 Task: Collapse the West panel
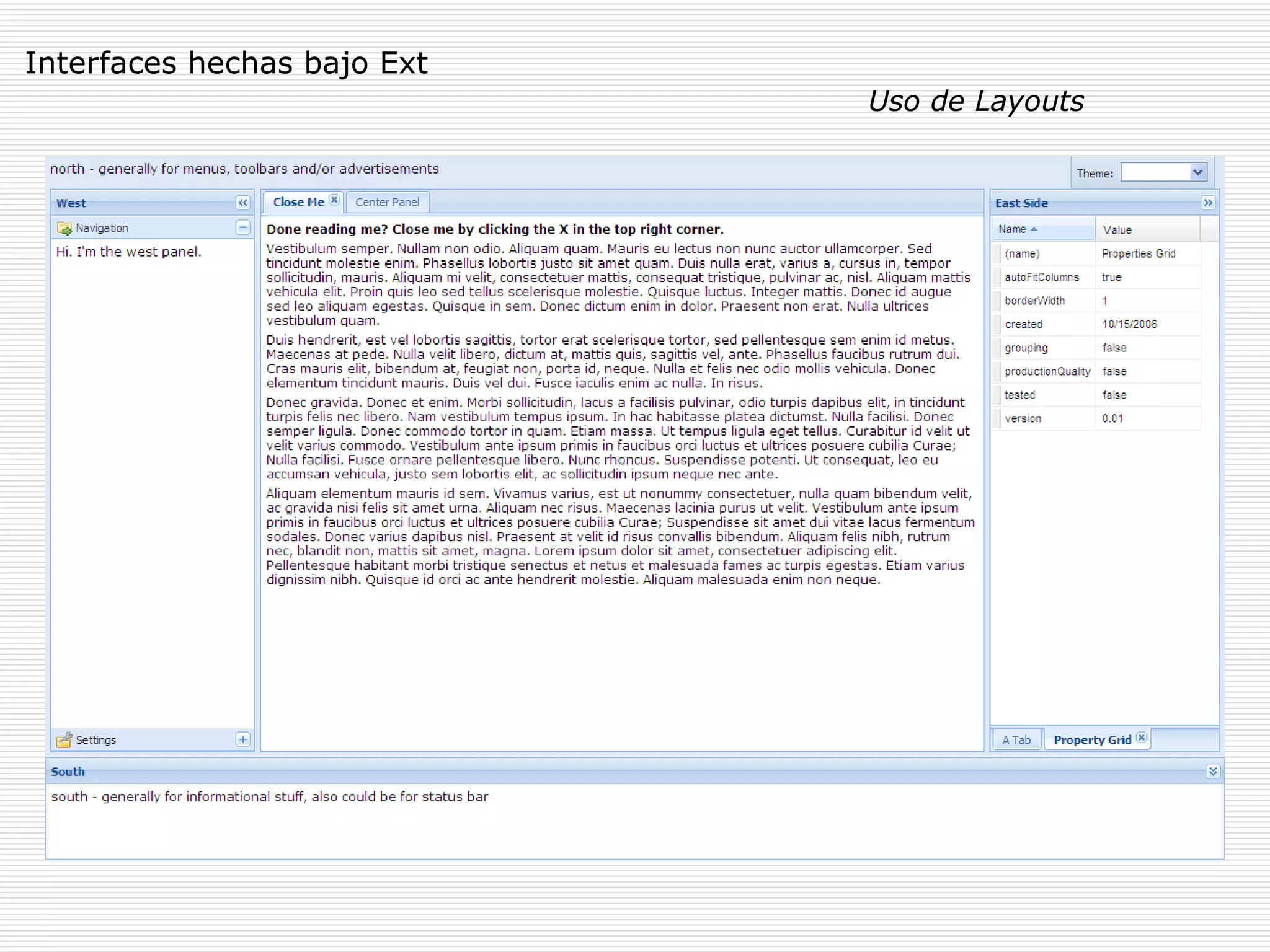242,203
